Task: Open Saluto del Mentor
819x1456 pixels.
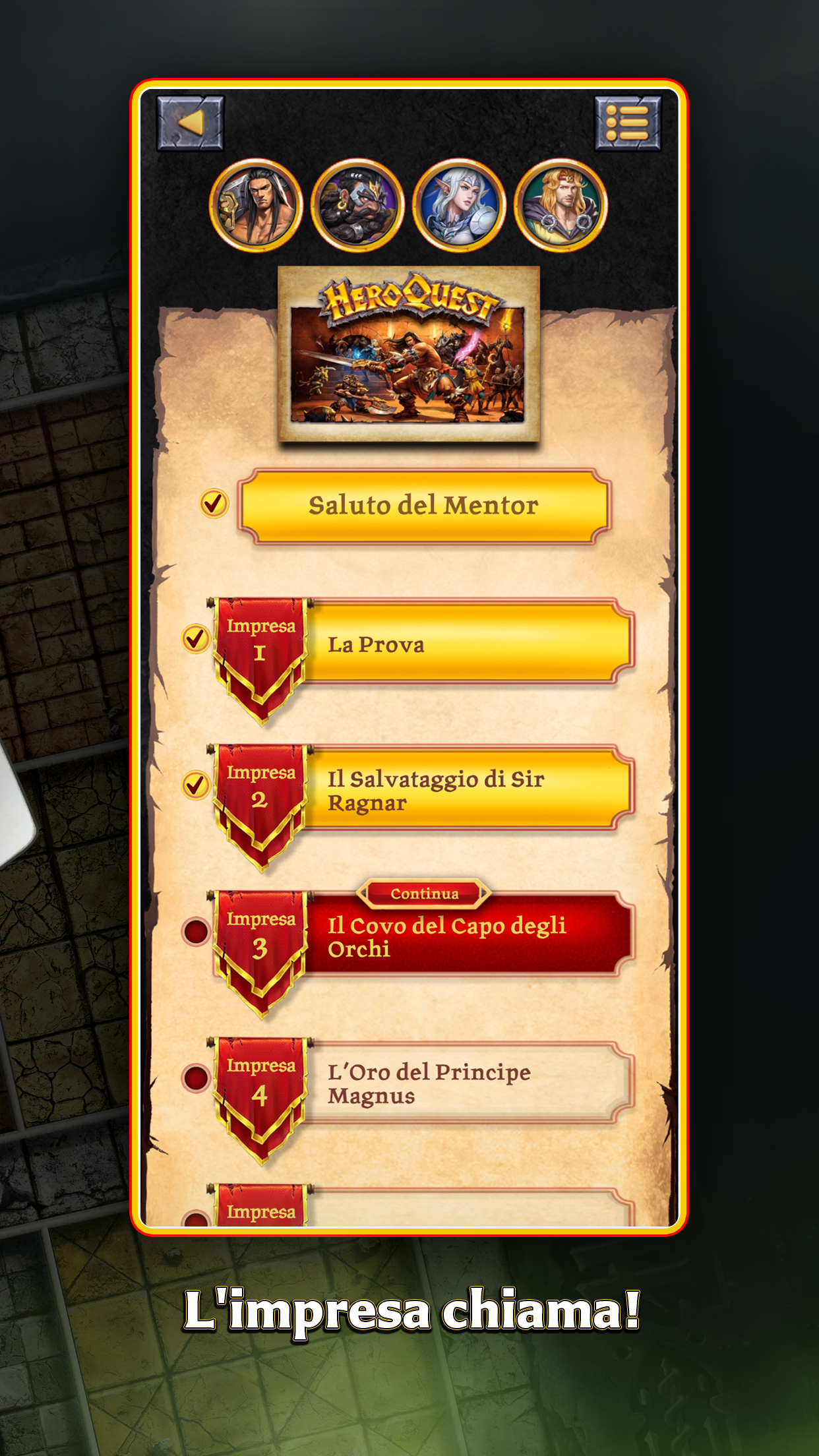Action: click(424, 506)
